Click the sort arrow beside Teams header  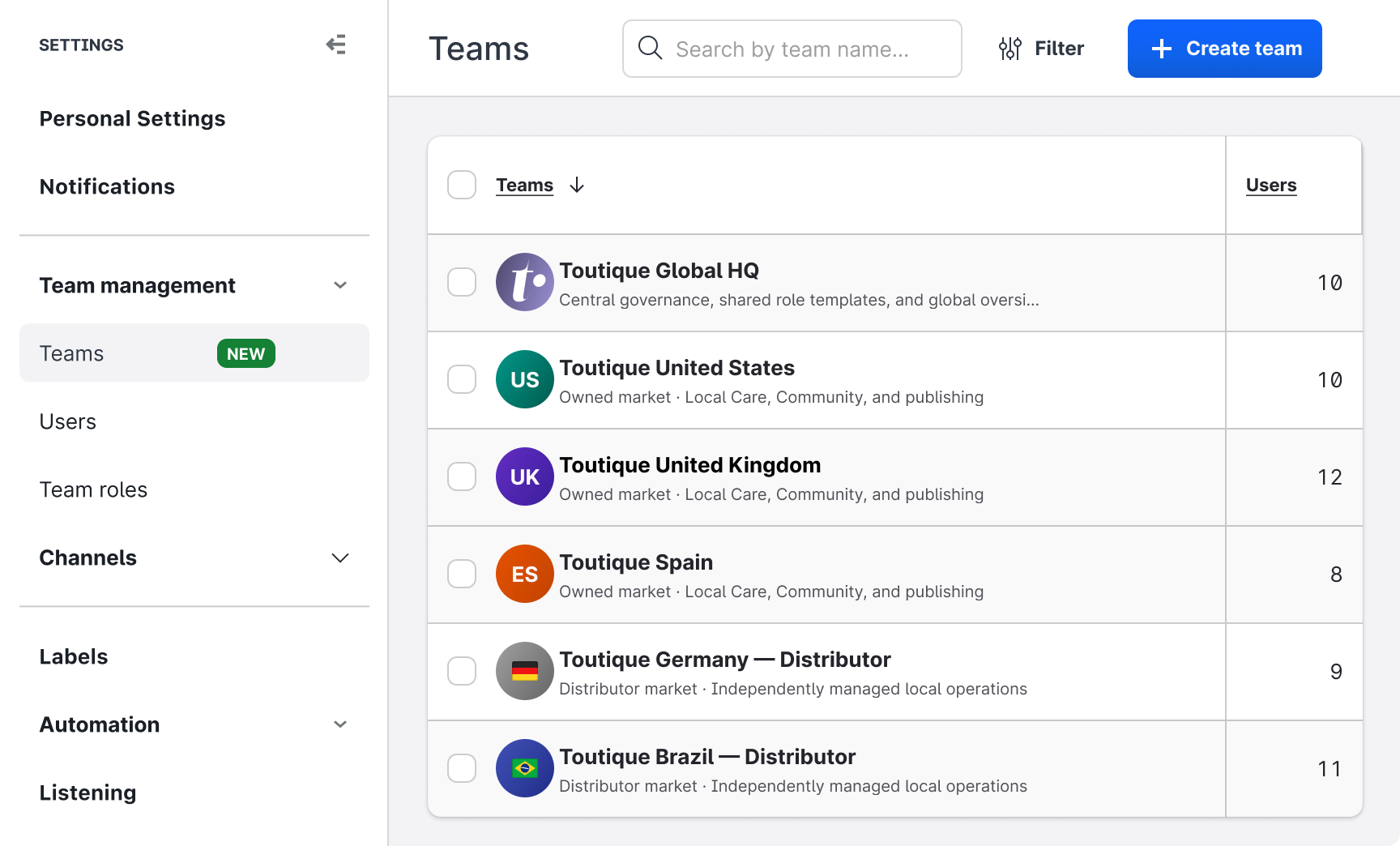pyautogui.click(x=577, y=186)
